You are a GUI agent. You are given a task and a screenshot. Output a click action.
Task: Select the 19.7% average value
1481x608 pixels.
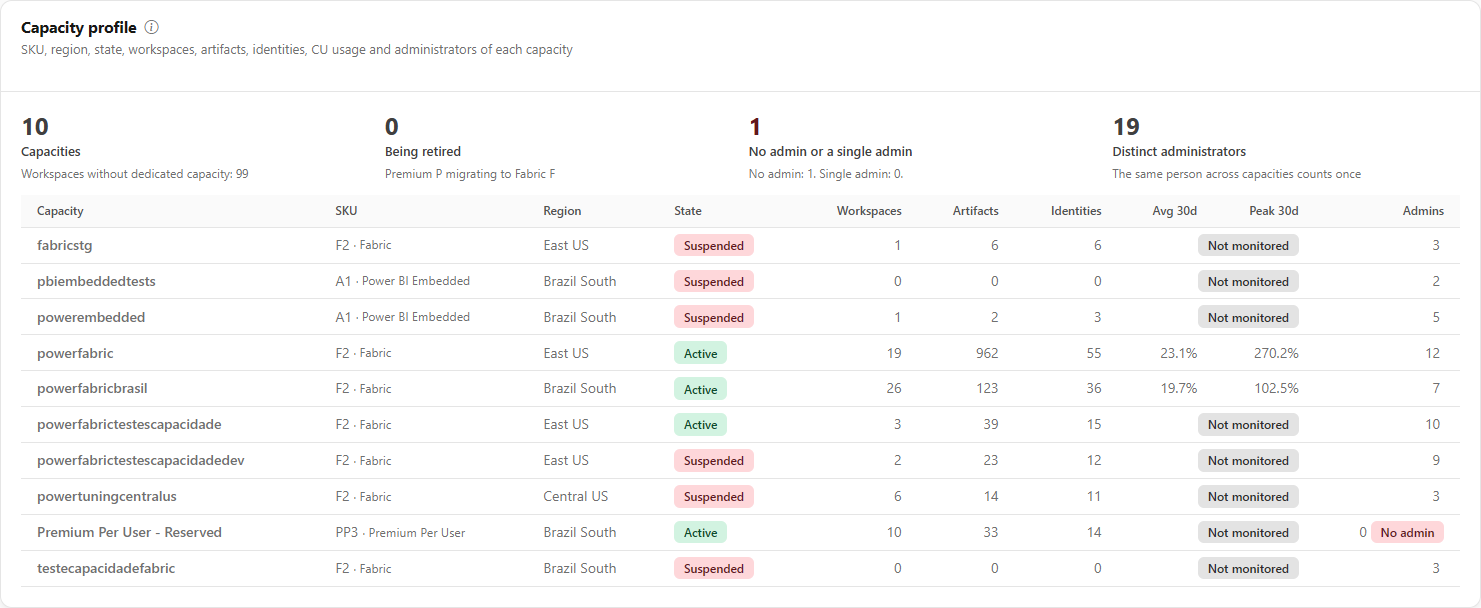coord(1178,388)
